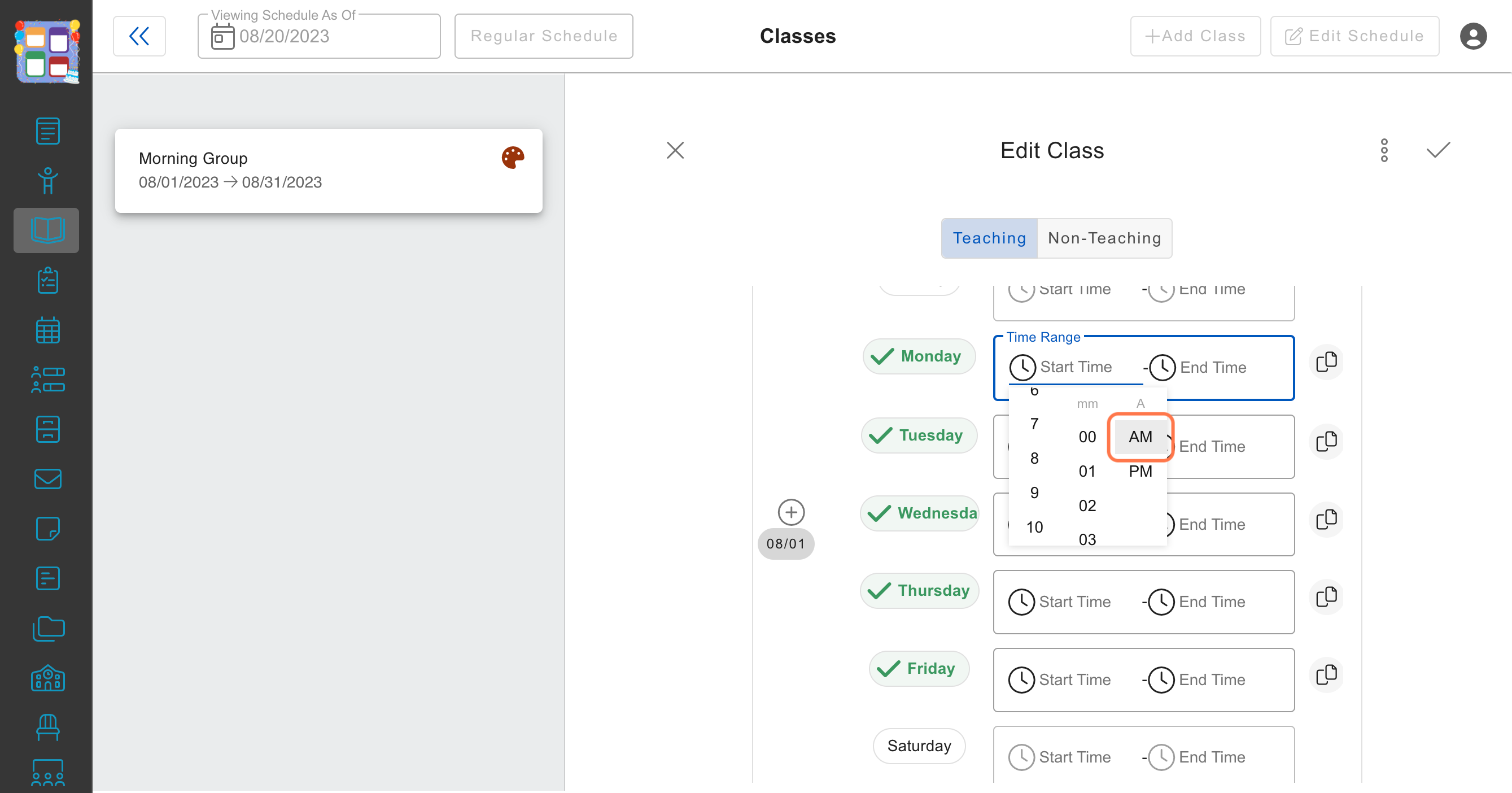Open the clipboard checklist sidebar icon
Screen dimensions: 1512x793
point(47,281)
